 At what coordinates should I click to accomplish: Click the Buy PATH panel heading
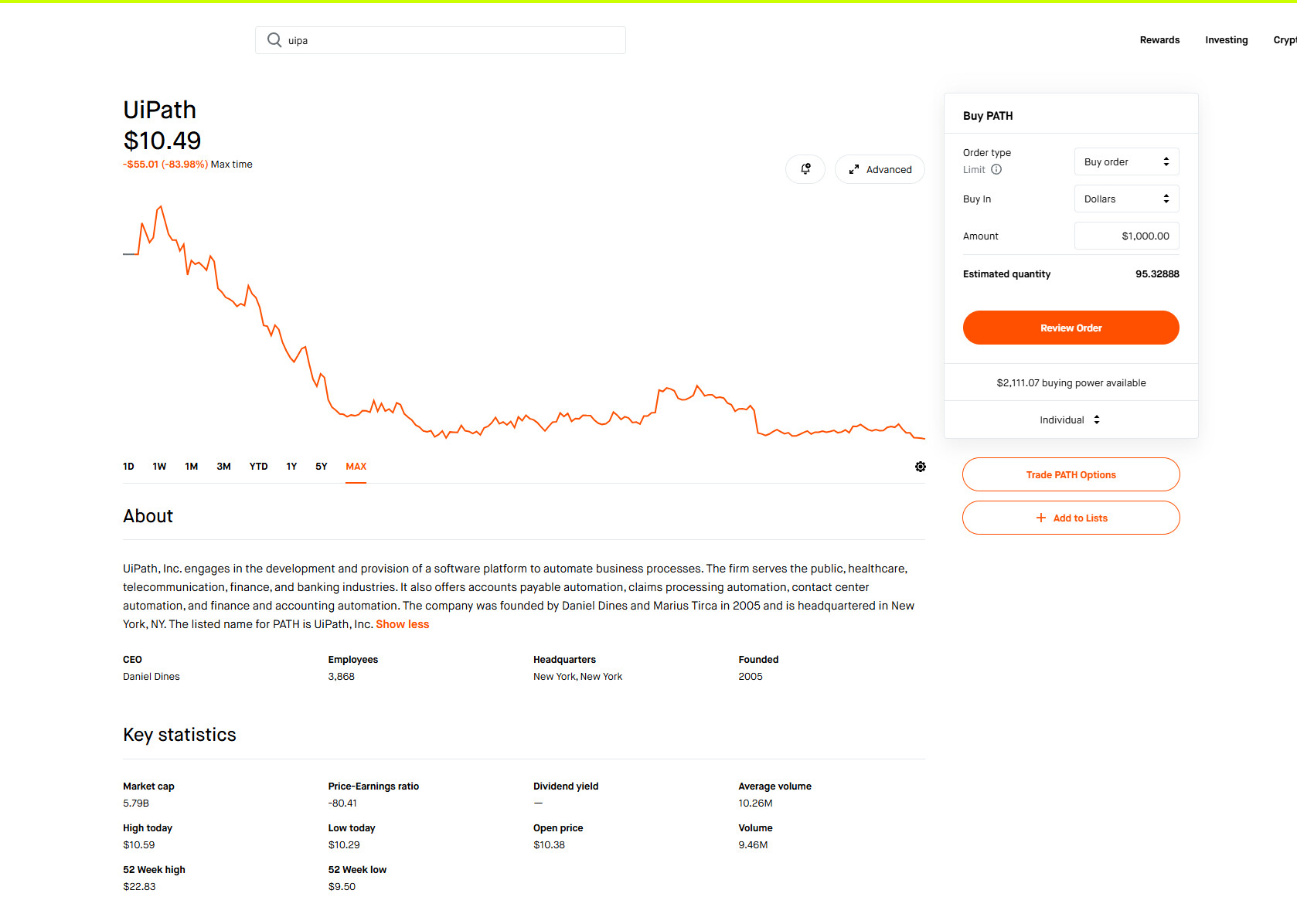[988, 116]
